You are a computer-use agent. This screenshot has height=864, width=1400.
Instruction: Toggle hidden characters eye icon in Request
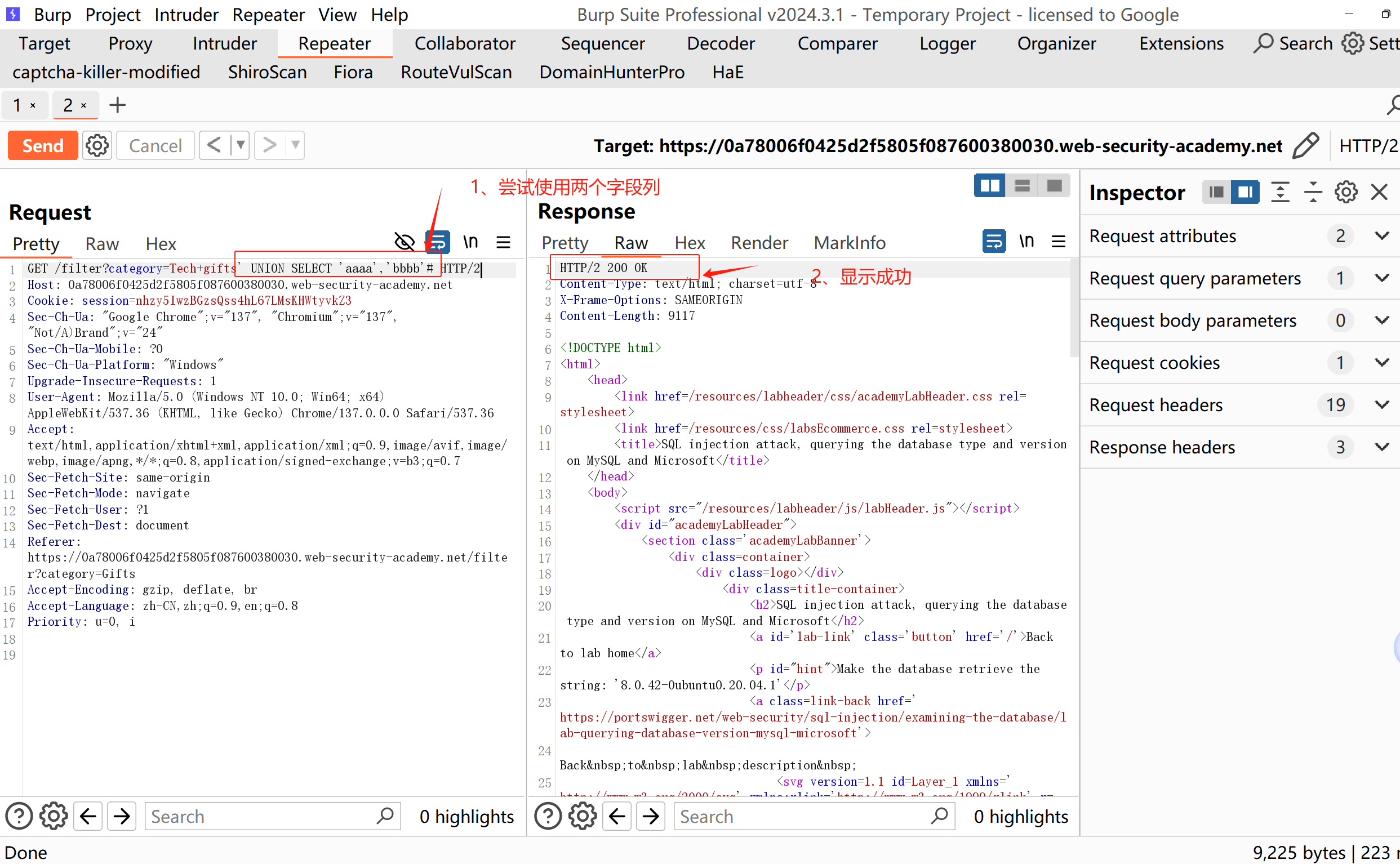tap(405, 242)
